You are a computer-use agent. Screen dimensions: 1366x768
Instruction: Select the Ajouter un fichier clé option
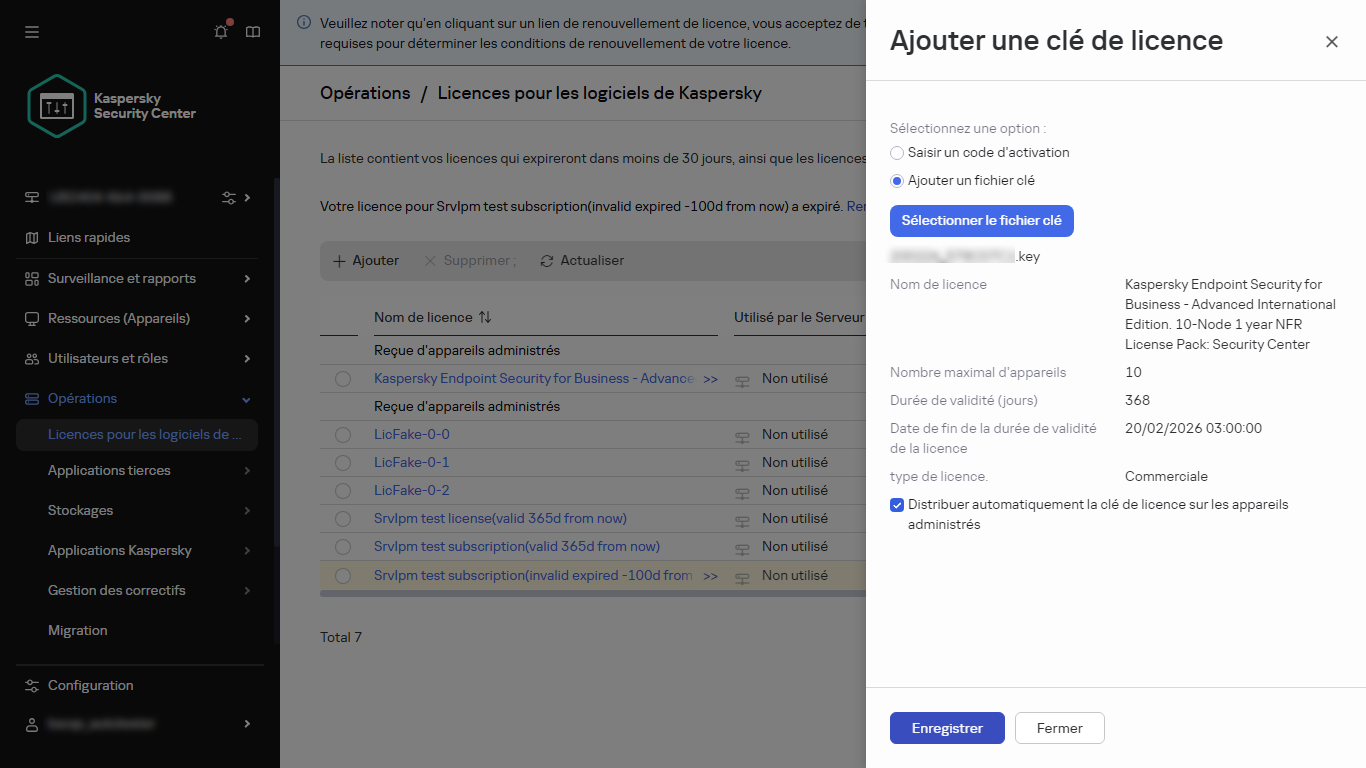(897, 180)
